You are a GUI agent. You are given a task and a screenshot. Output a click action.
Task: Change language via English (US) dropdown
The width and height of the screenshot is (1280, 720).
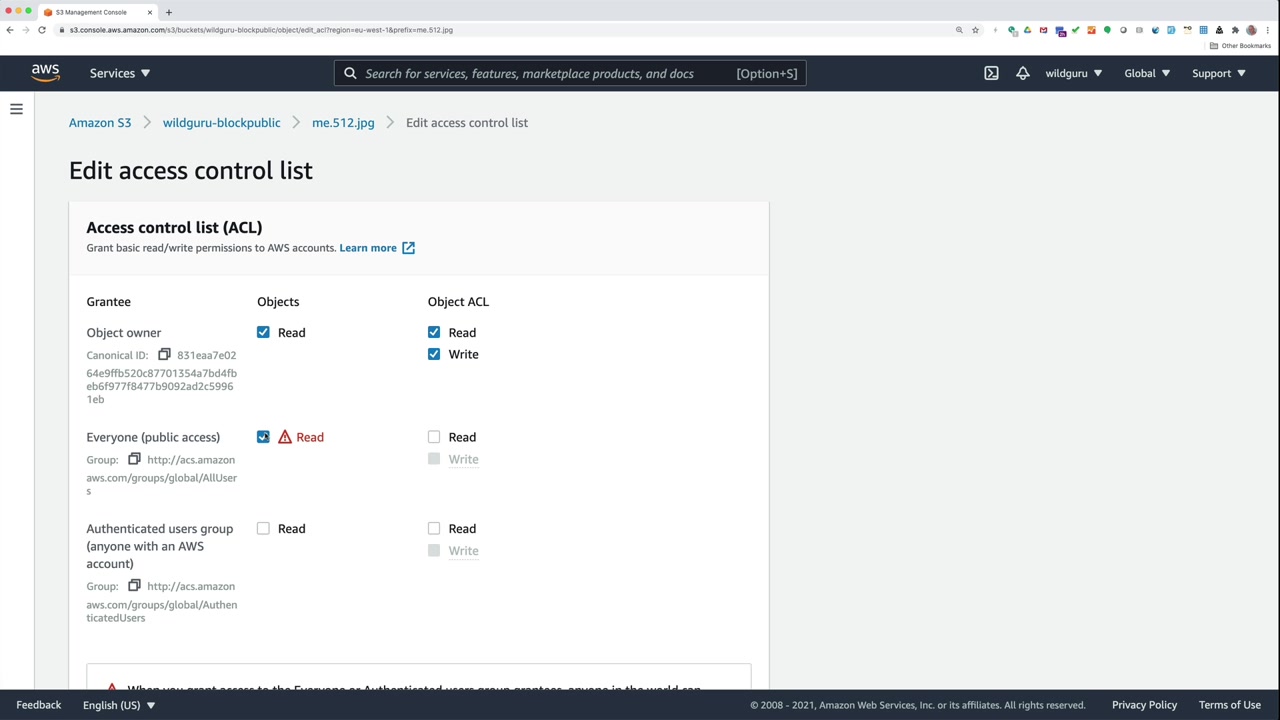(119, 705)
